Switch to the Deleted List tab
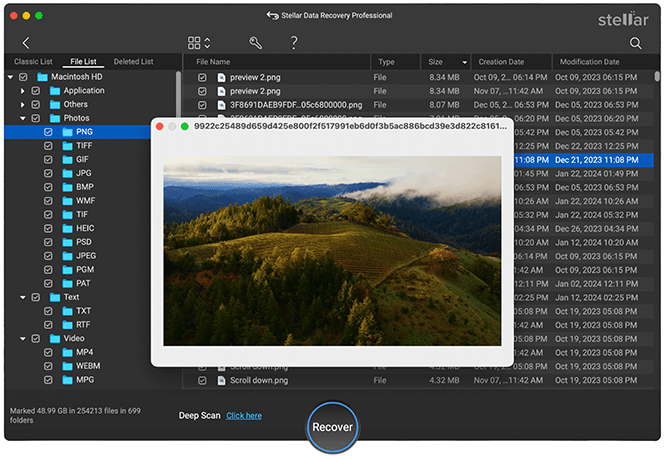 click(x=133, y=62)
